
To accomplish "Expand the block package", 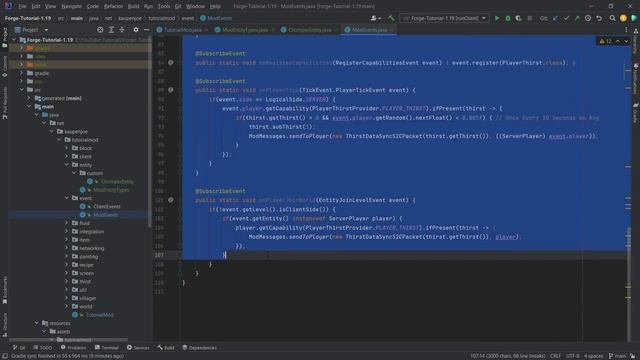I will point(67,148).
